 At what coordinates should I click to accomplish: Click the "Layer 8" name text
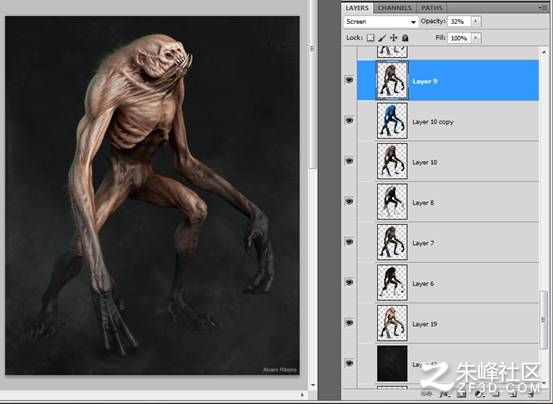tap(423, 203)
